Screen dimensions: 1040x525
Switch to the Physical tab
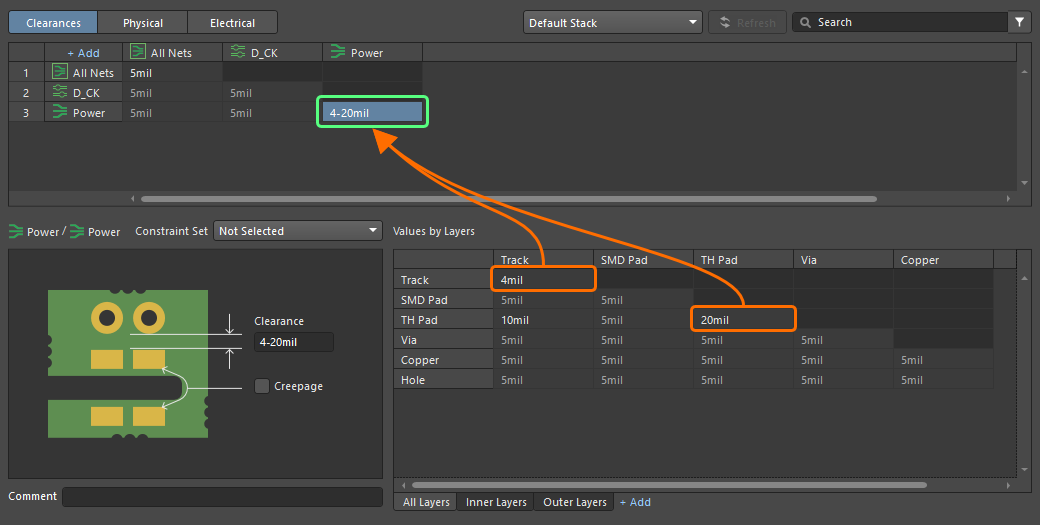pyautogui.click(x=143, y=22)
